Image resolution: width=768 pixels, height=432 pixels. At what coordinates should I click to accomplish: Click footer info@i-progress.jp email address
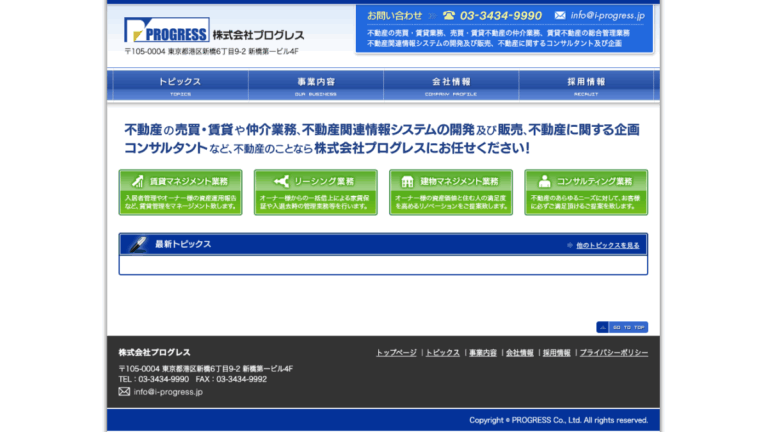[x=168, y=392]
